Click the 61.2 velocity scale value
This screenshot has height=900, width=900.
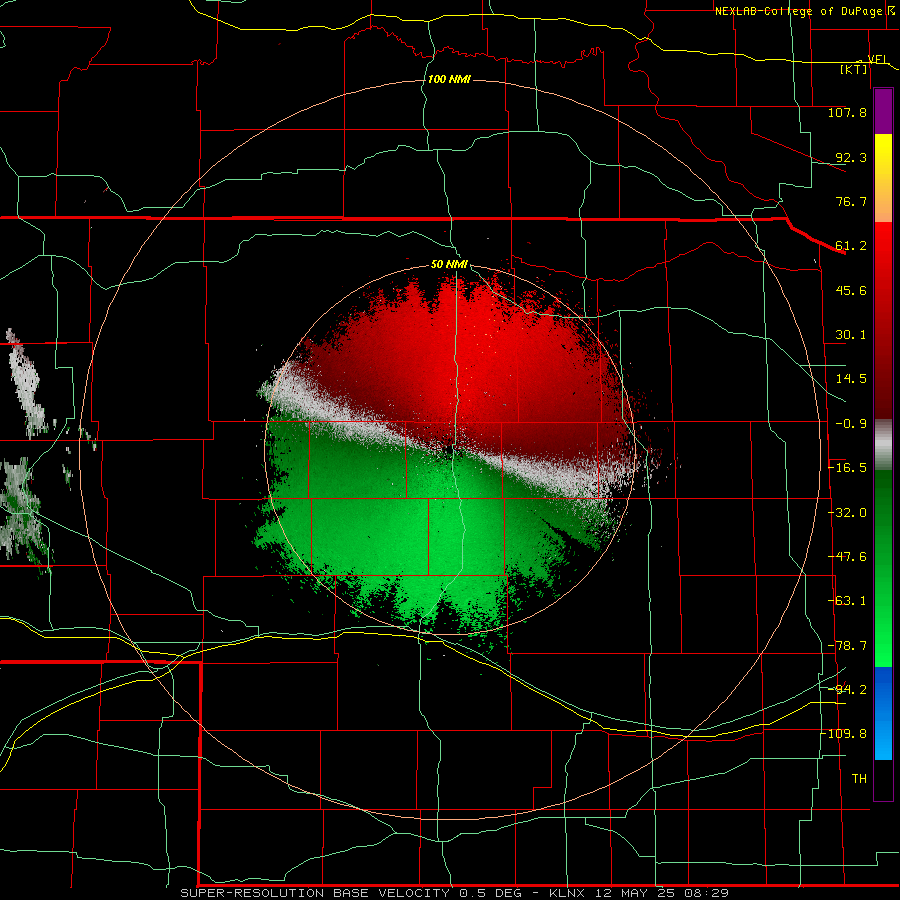point(851,246)
